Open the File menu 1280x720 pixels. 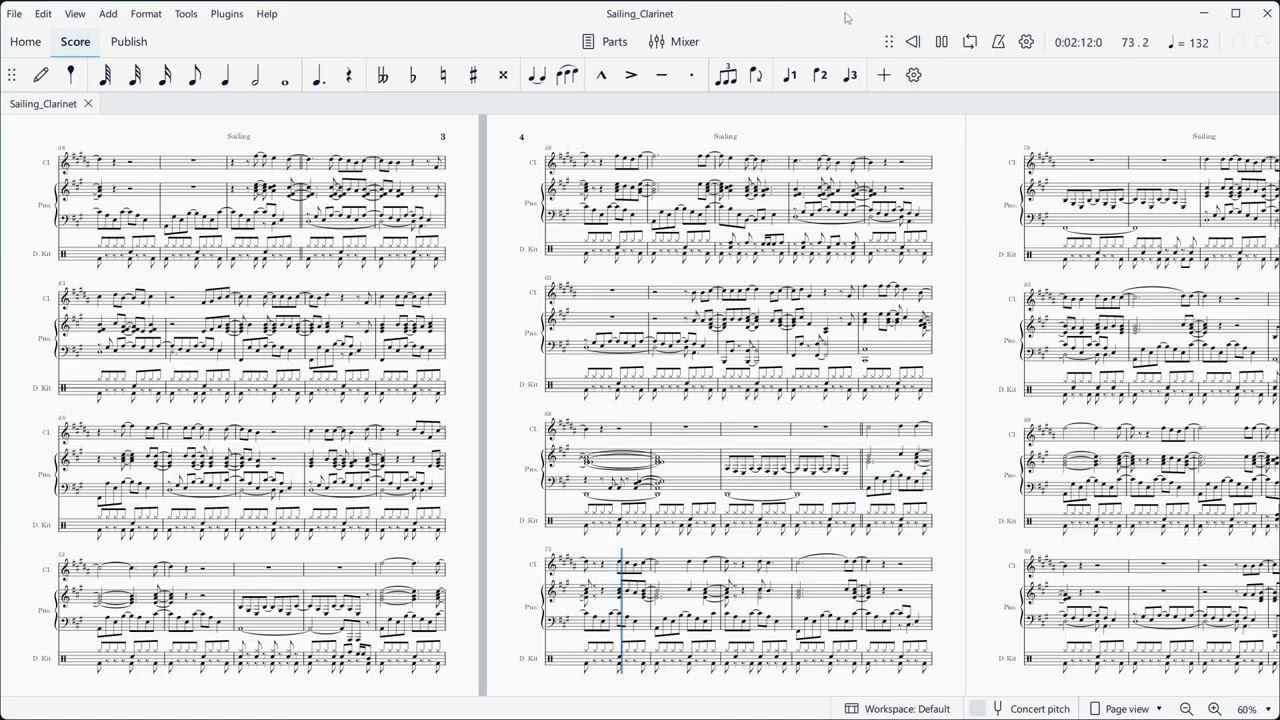tap(14, 14)
